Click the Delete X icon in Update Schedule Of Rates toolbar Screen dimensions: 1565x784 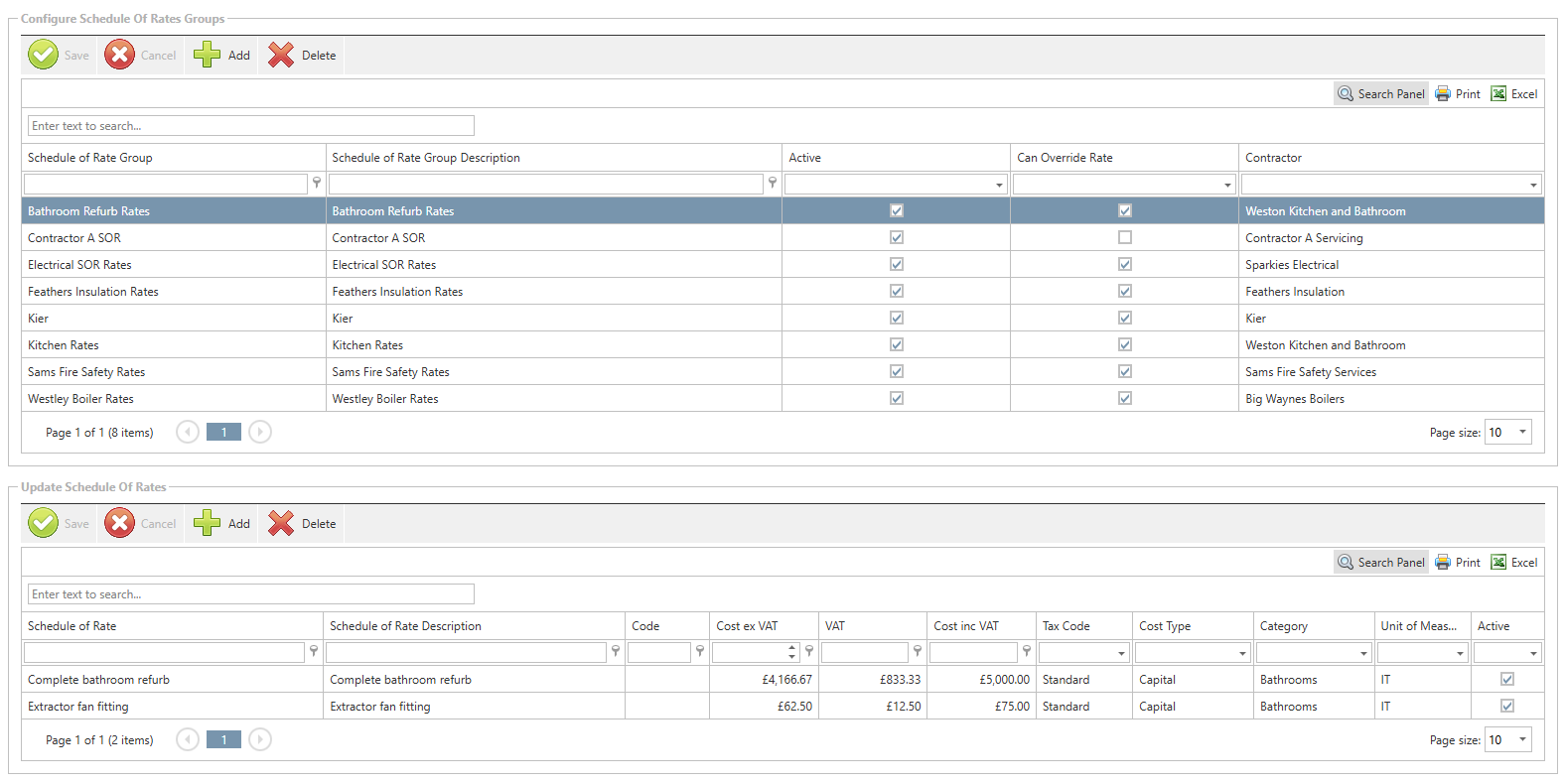point(281,523)
